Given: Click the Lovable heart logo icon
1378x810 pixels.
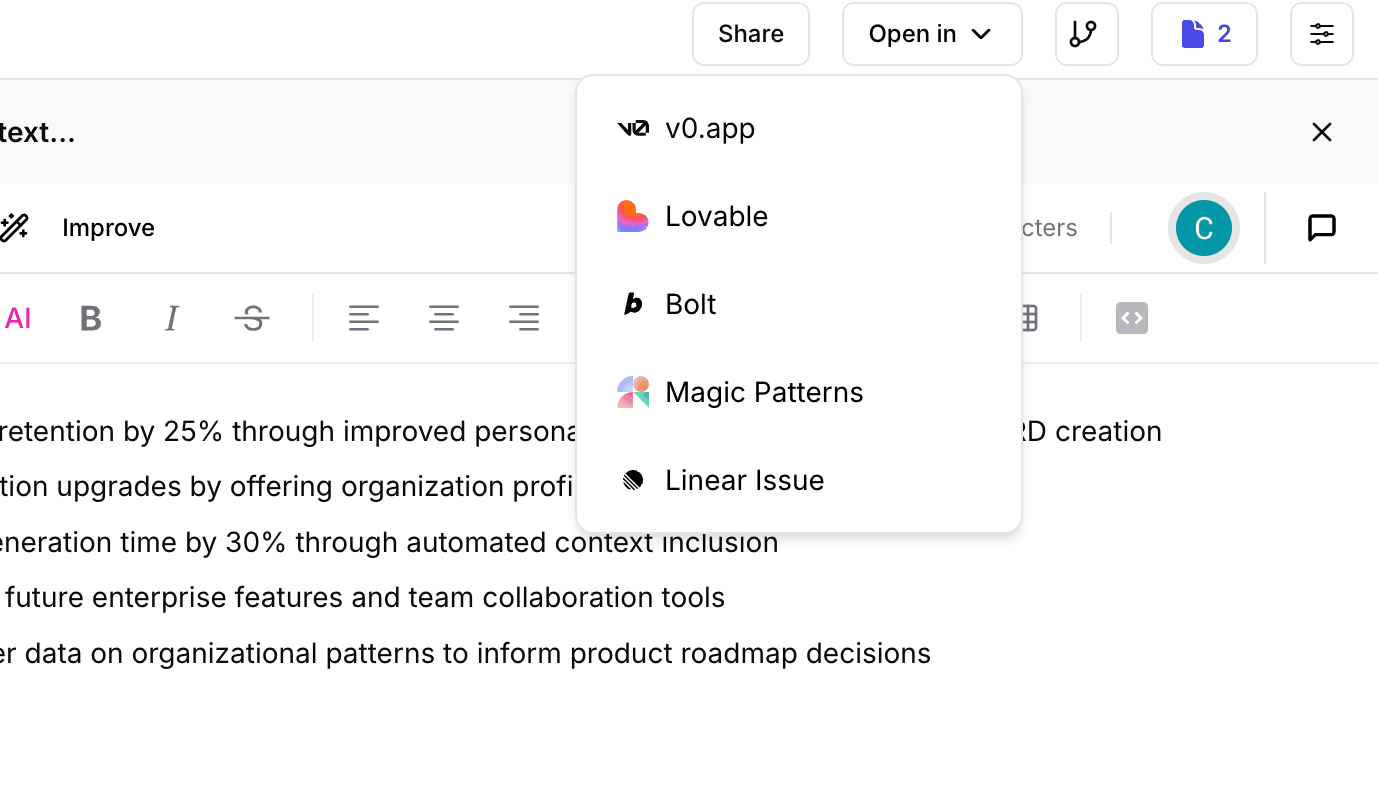Looking at the screenshot, I should pos(632,216).
